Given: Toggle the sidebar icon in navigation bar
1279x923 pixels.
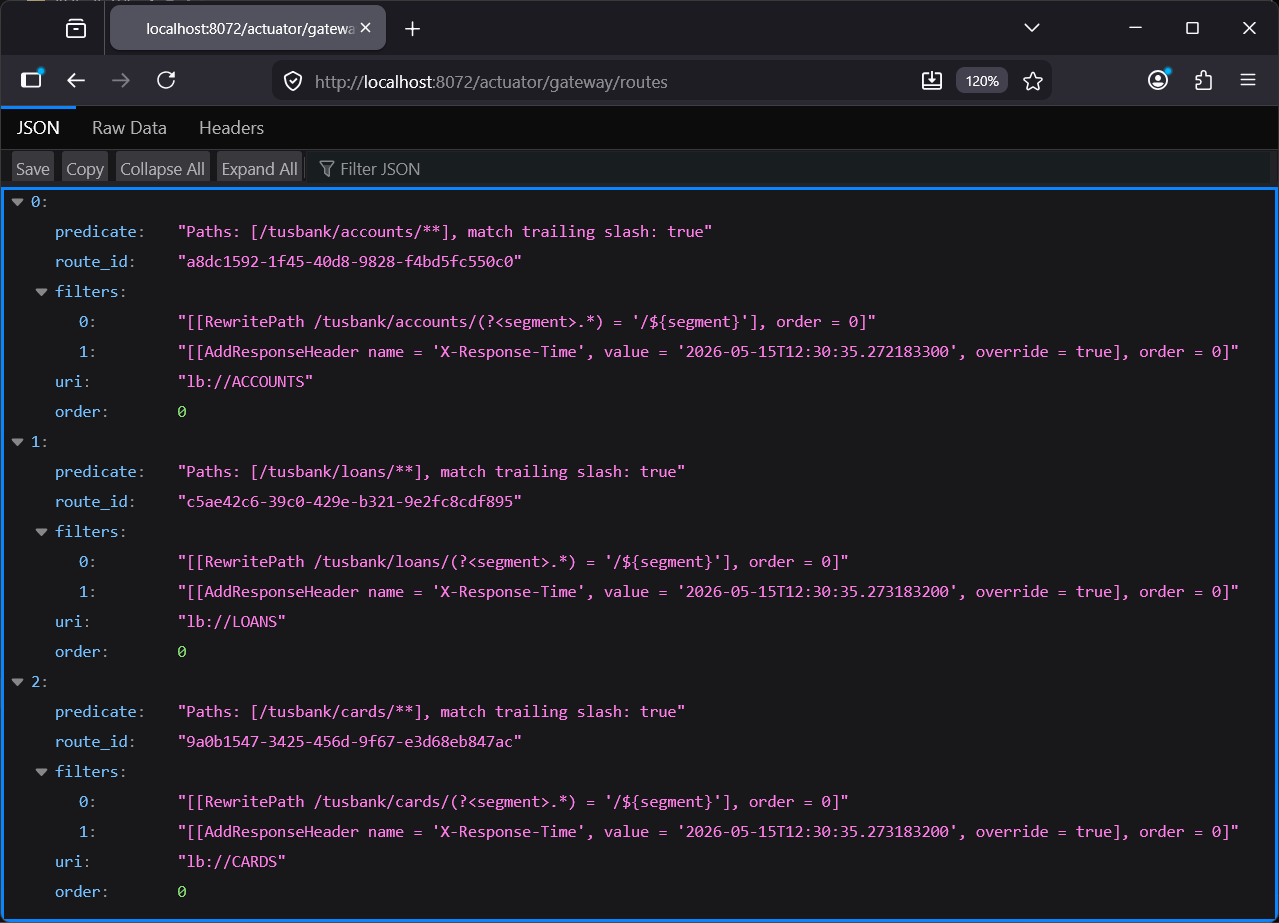Looking at the screenshot, I should pos(32,81).
